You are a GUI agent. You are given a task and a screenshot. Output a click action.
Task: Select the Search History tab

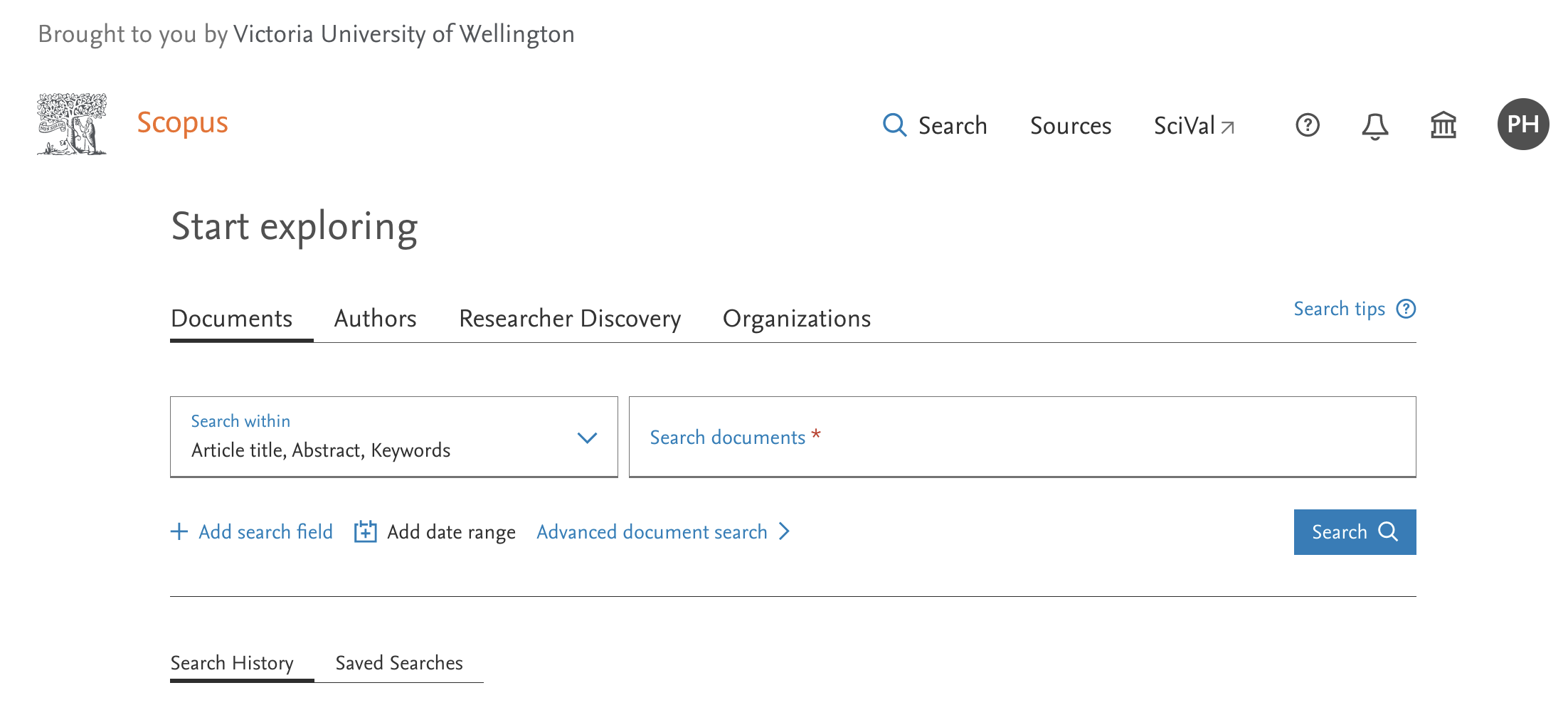232,663
